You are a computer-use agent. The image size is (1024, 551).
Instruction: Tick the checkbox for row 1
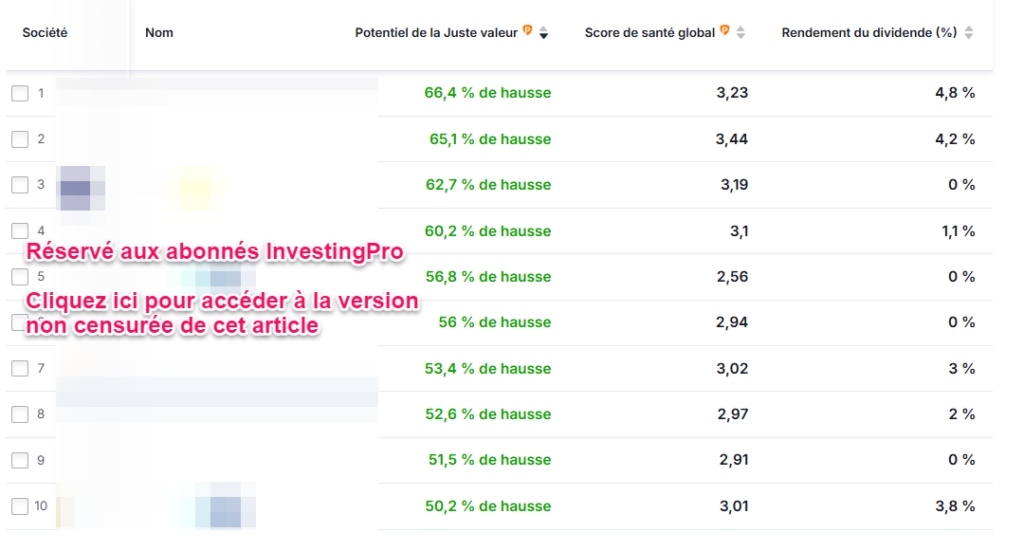click(20, 93)
